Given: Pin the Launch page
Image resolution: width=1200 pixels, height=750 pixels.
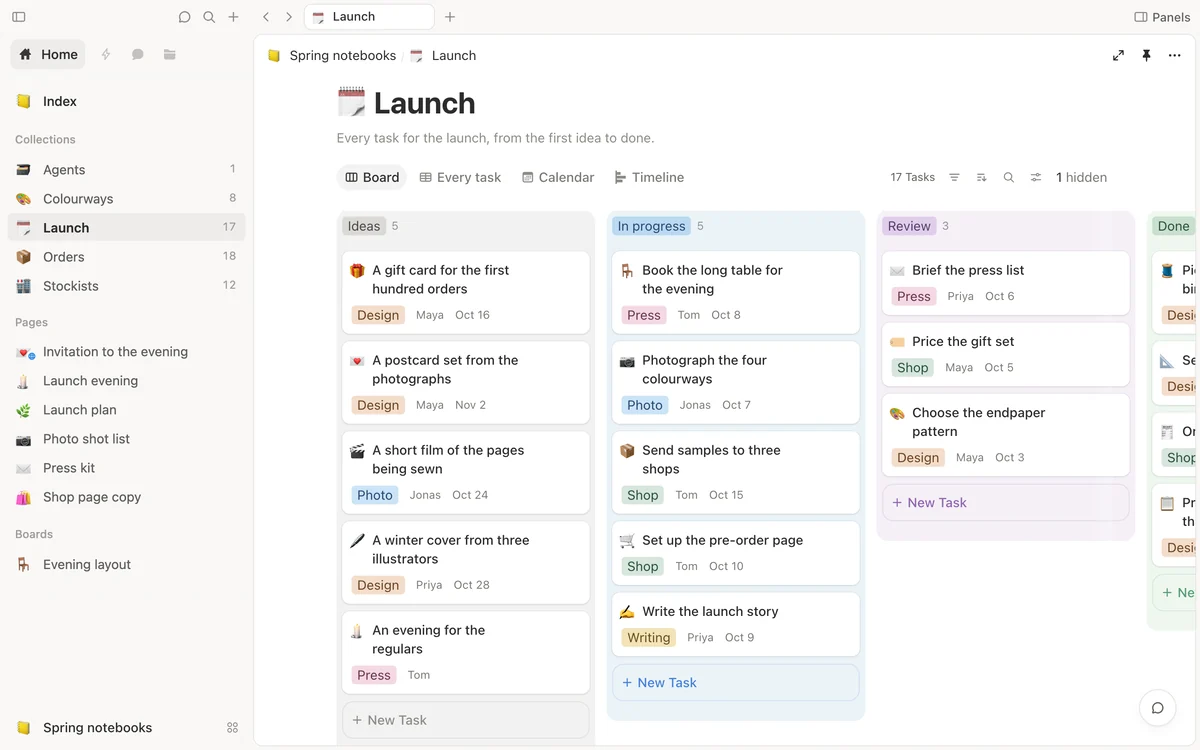Looking at the screenshot, I should [x=1146, y=56].
